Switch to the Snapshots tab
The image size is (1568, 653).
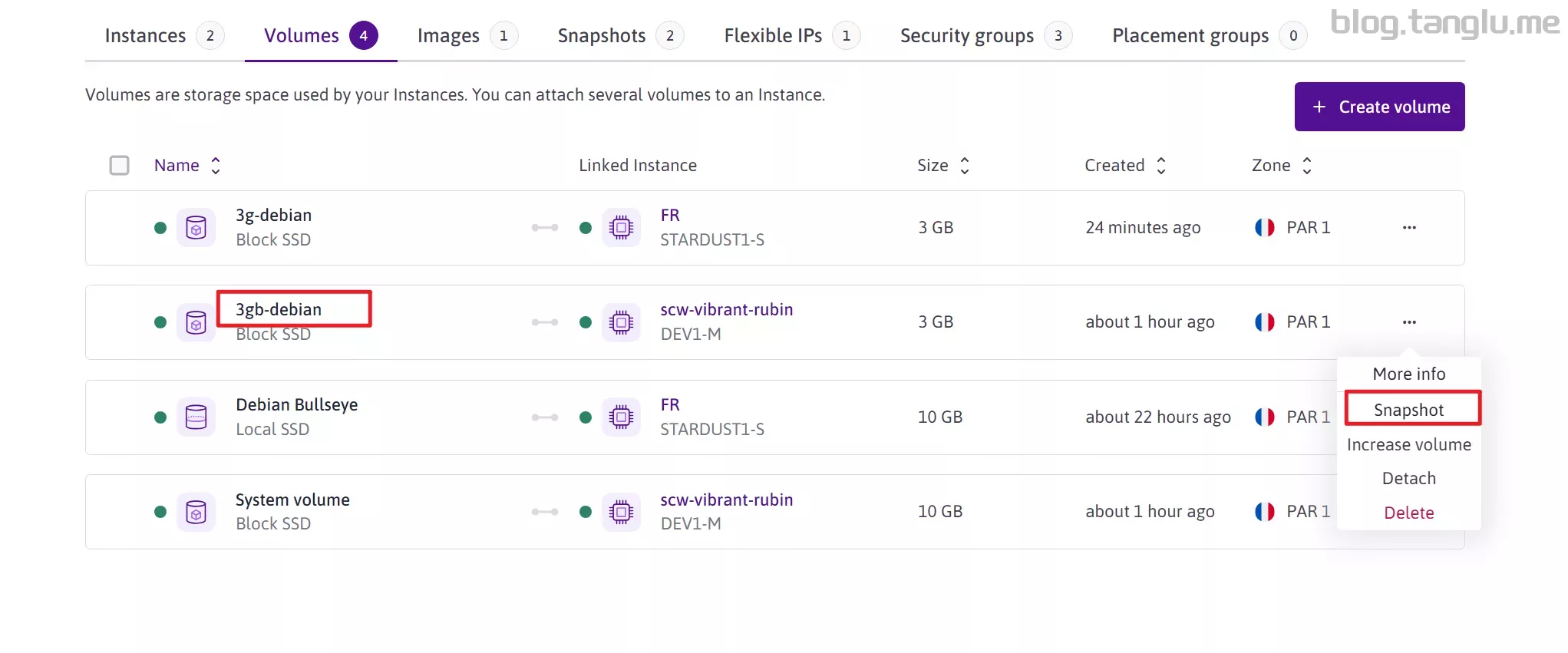click(602, 36)
